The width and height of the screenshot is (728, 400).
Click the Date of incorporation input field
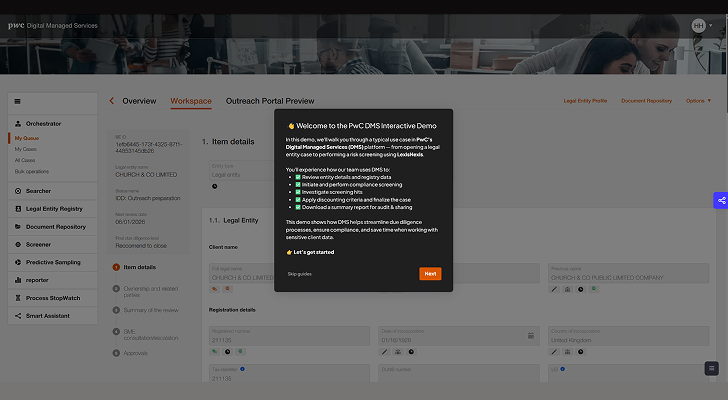[x=459, y=336]
